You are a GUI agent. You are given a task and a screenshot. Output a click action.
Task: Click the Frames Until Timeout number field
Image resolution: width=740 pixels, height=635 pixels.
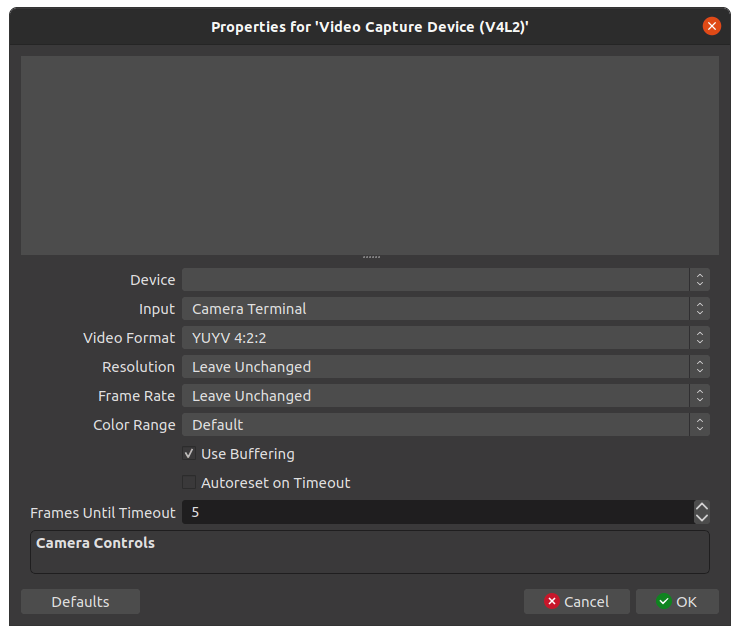point(435,512)
